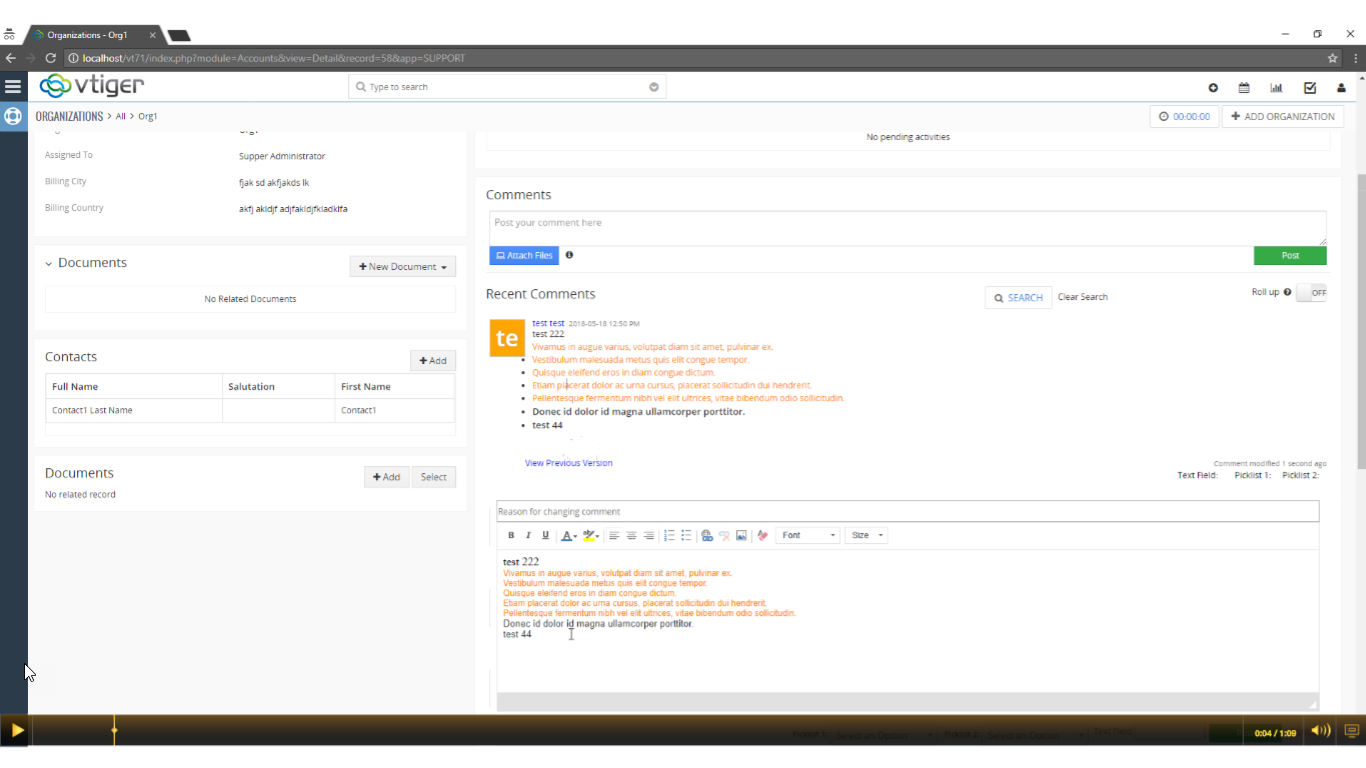
Task: Open the hamburger main menu
Action: coord(13,87)
